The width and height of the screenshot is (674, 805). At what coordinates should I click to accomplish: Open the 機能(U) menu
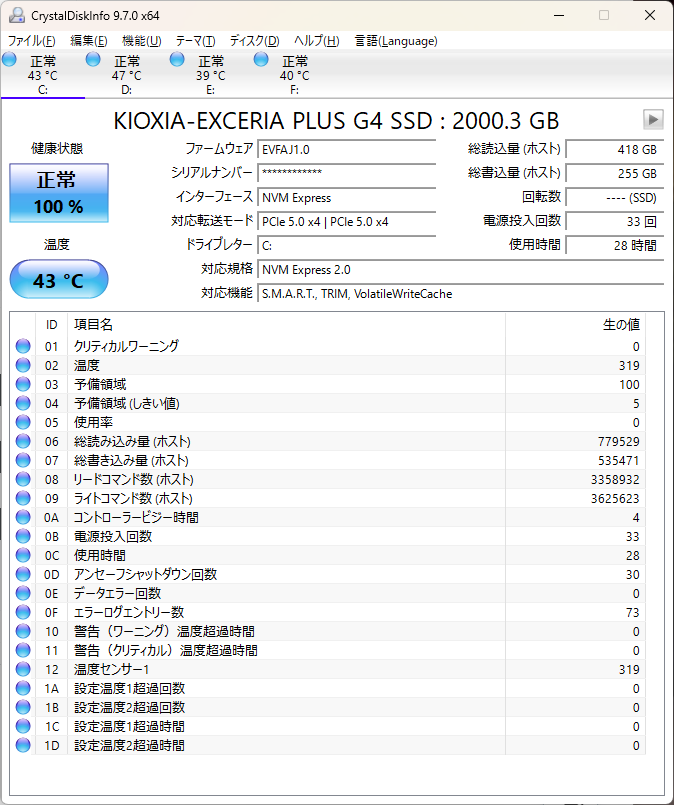pos(142,41)
